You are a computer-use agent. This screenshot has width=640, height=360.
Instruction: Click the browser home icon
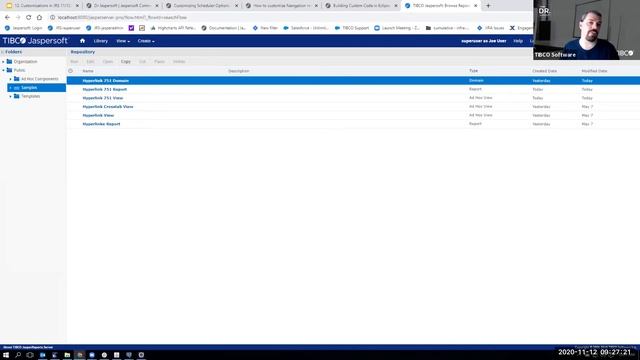point(39,18)
